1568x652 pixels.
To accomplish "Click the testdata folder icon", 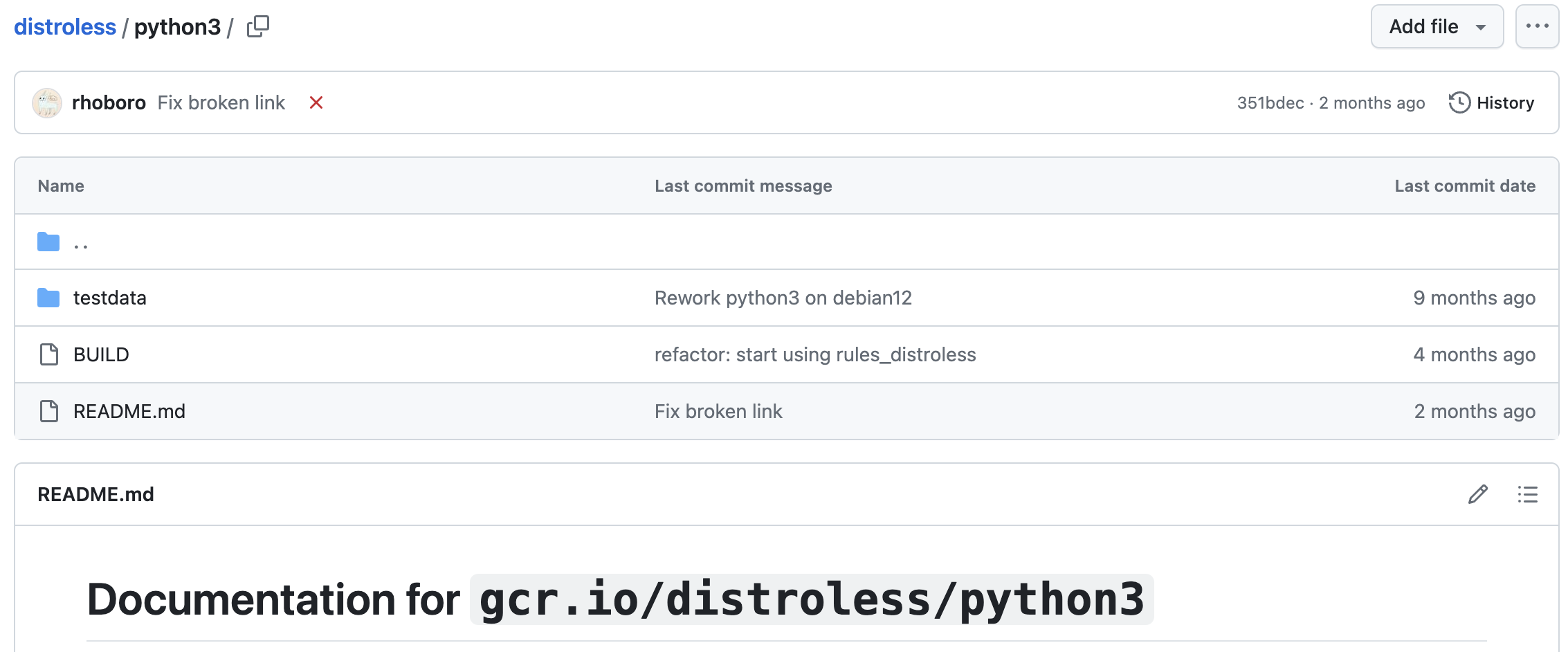I will click(48, 298).
